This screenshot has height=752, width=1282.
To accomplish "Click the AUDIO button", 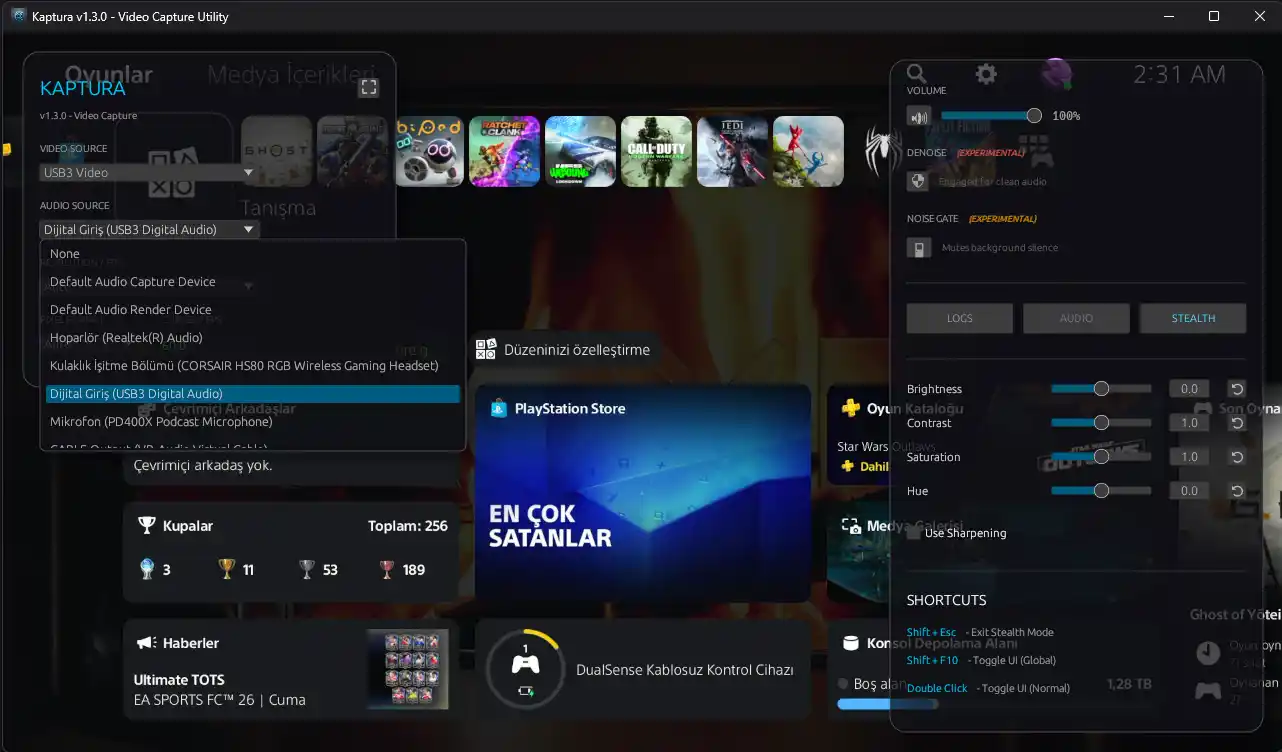I will (x=1076, y=318).
